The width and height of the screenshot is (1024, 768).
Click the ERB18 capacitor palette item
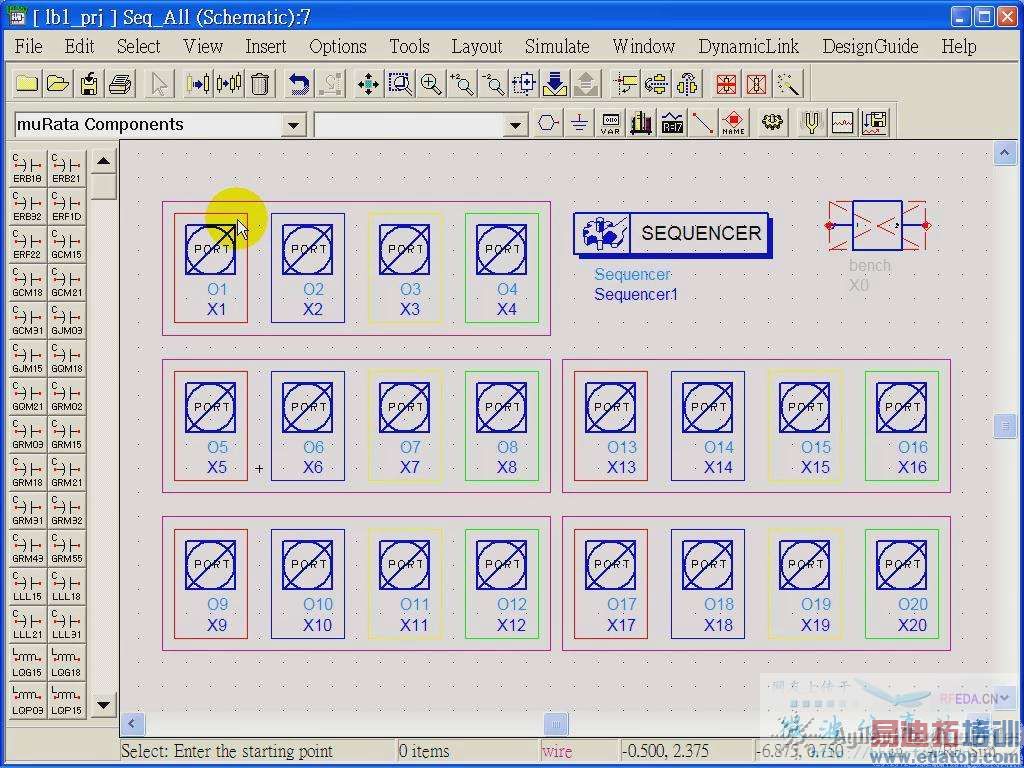(28, 168)
